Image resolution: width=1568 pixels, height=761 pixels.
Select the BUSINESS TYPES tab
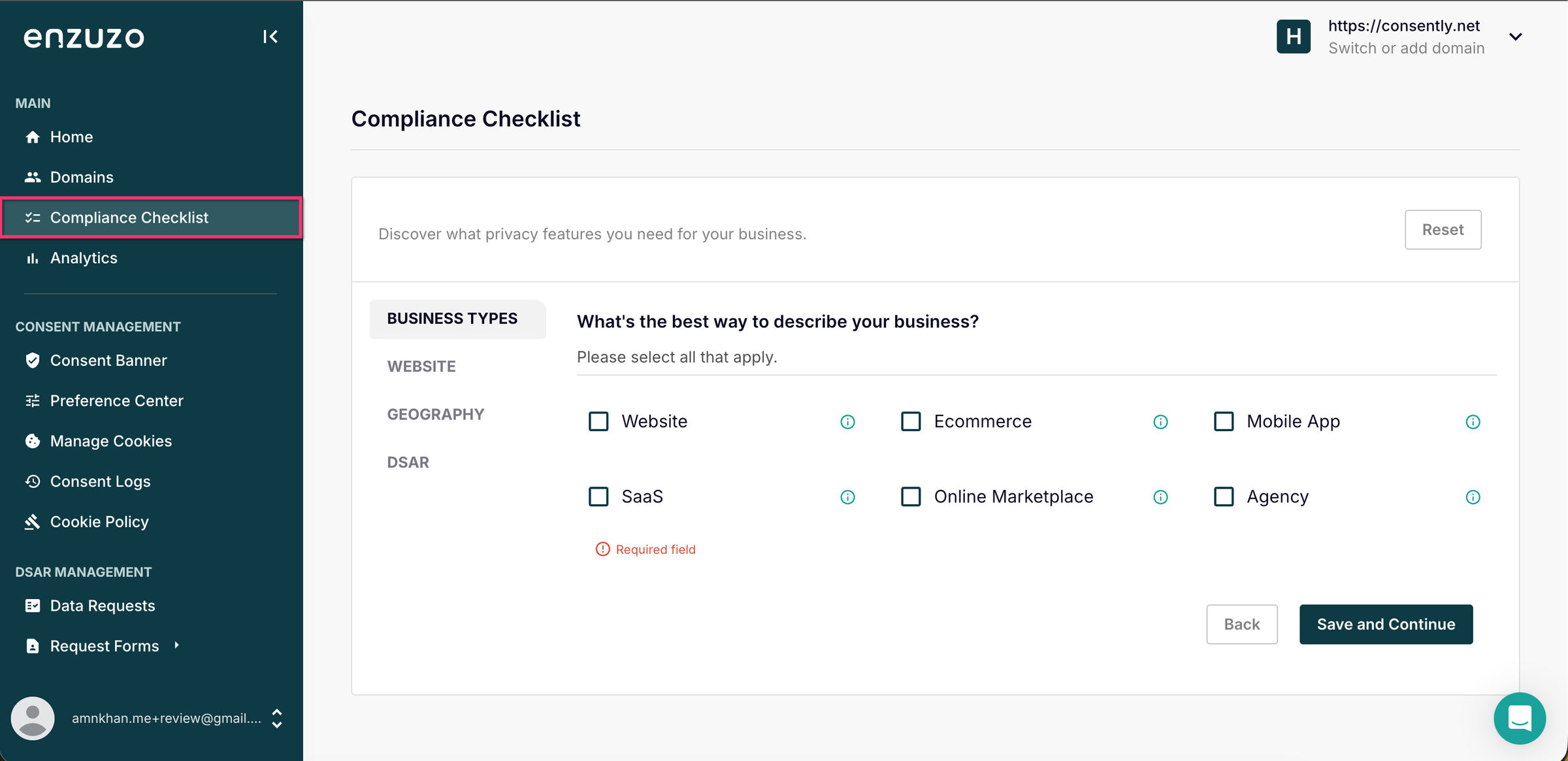click(x=457, y=319)
